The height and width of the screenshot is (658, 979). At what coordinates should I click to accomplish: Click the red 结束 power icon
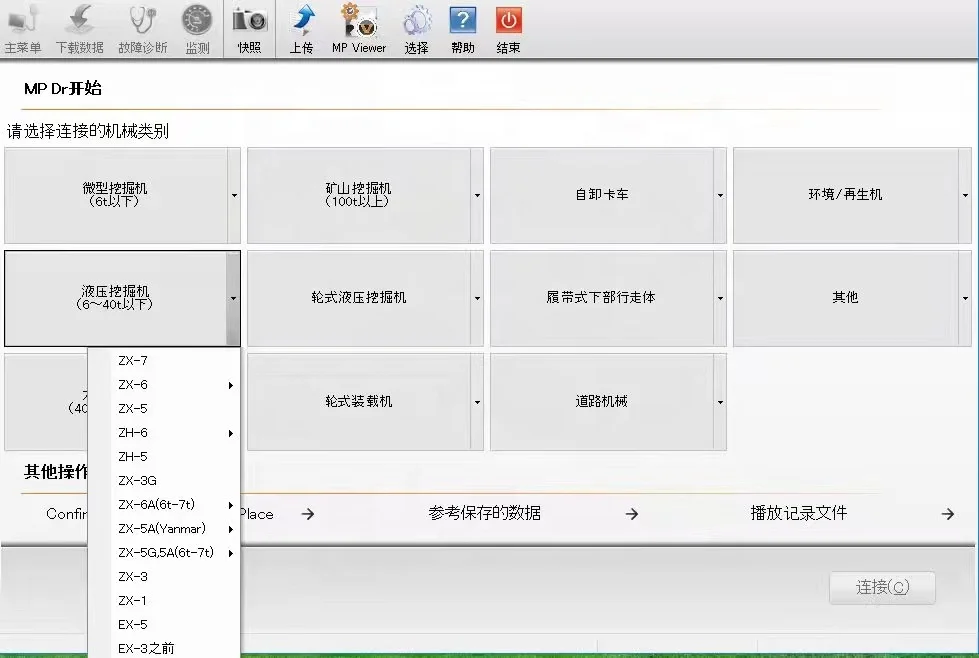click(x=508, y=29)
